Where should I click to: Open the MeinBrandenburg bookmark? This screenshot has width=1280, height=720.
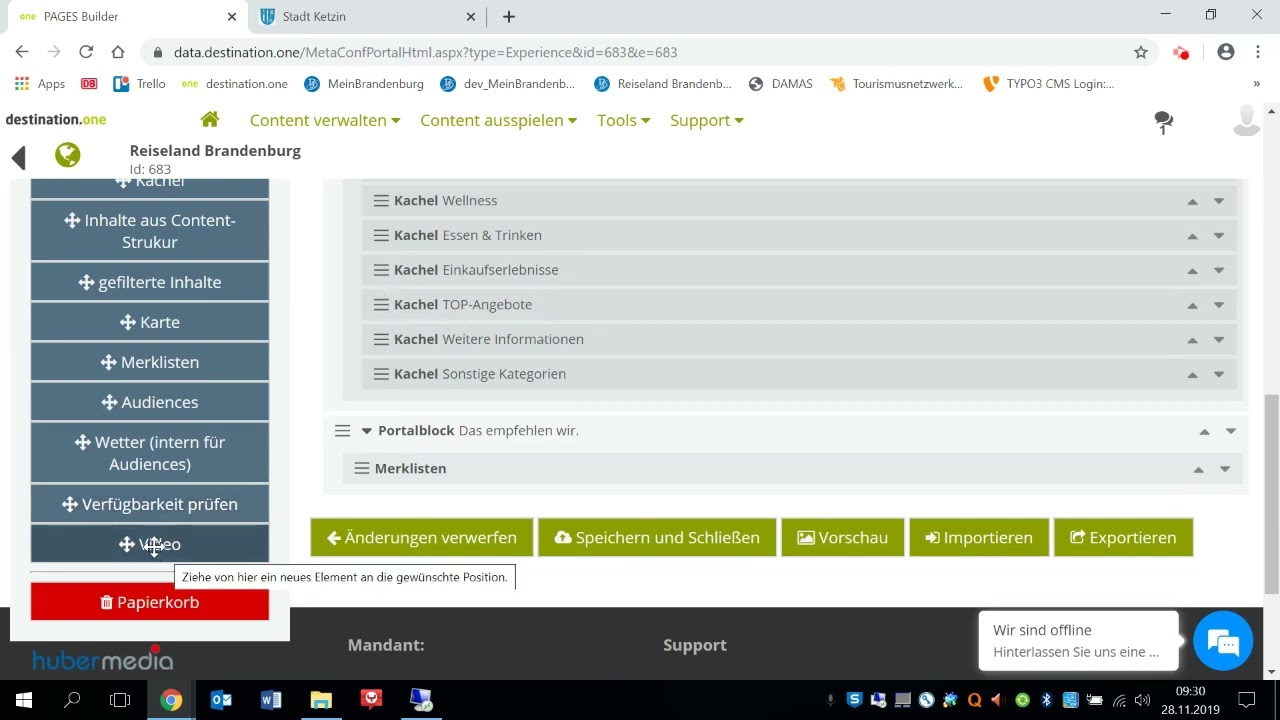click(364, 84)
